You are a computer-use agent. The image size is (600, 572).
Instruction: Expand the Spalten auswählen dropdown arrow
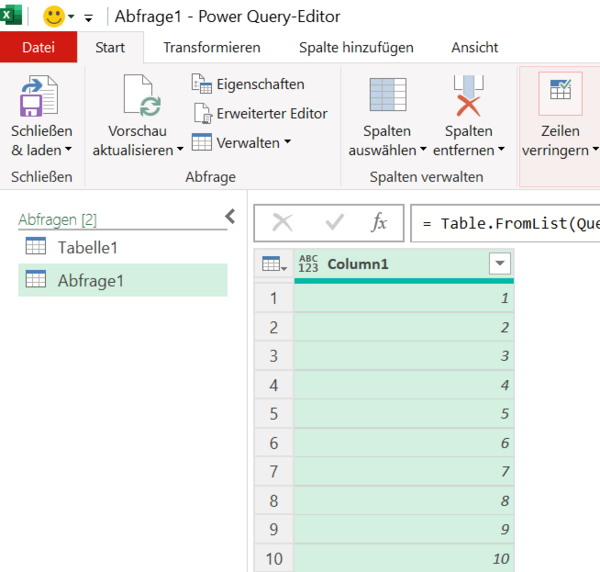pyautogui.click(x=423, y=149)
